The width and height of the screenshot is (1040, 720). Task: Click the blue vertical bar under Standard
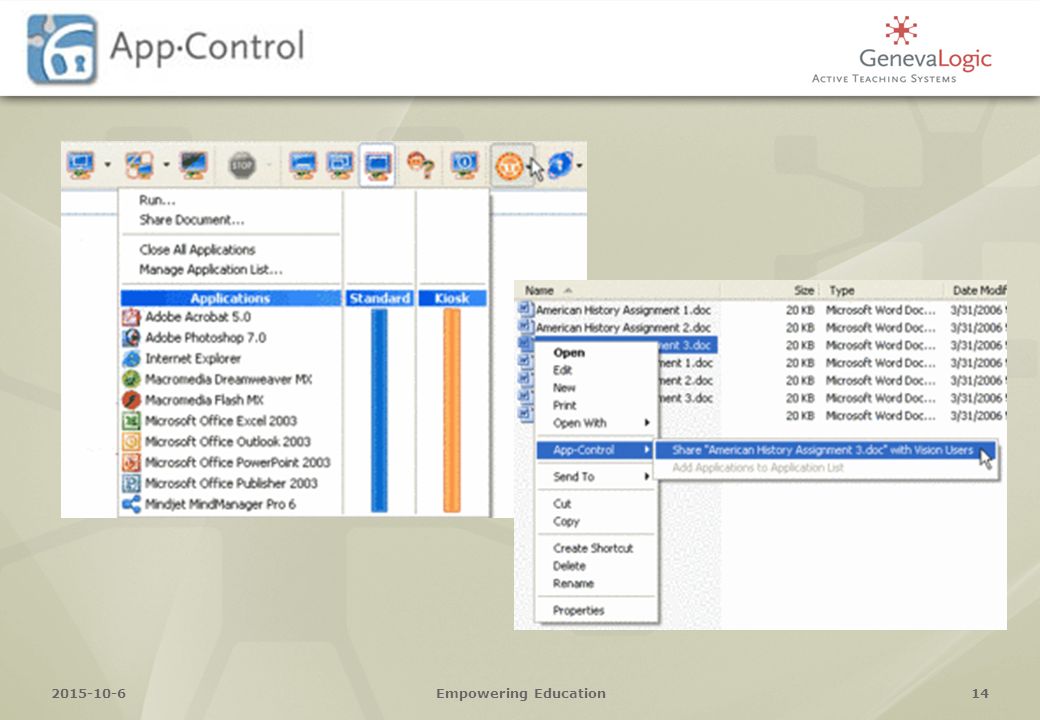click(x=379, y=410)
